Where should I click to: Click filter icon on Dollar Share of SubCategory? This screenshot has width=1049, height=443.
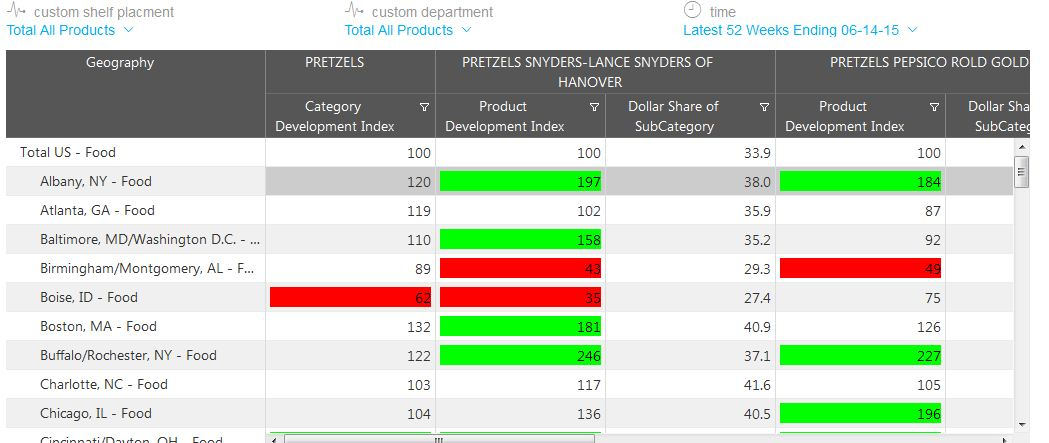tap(764, 107)
